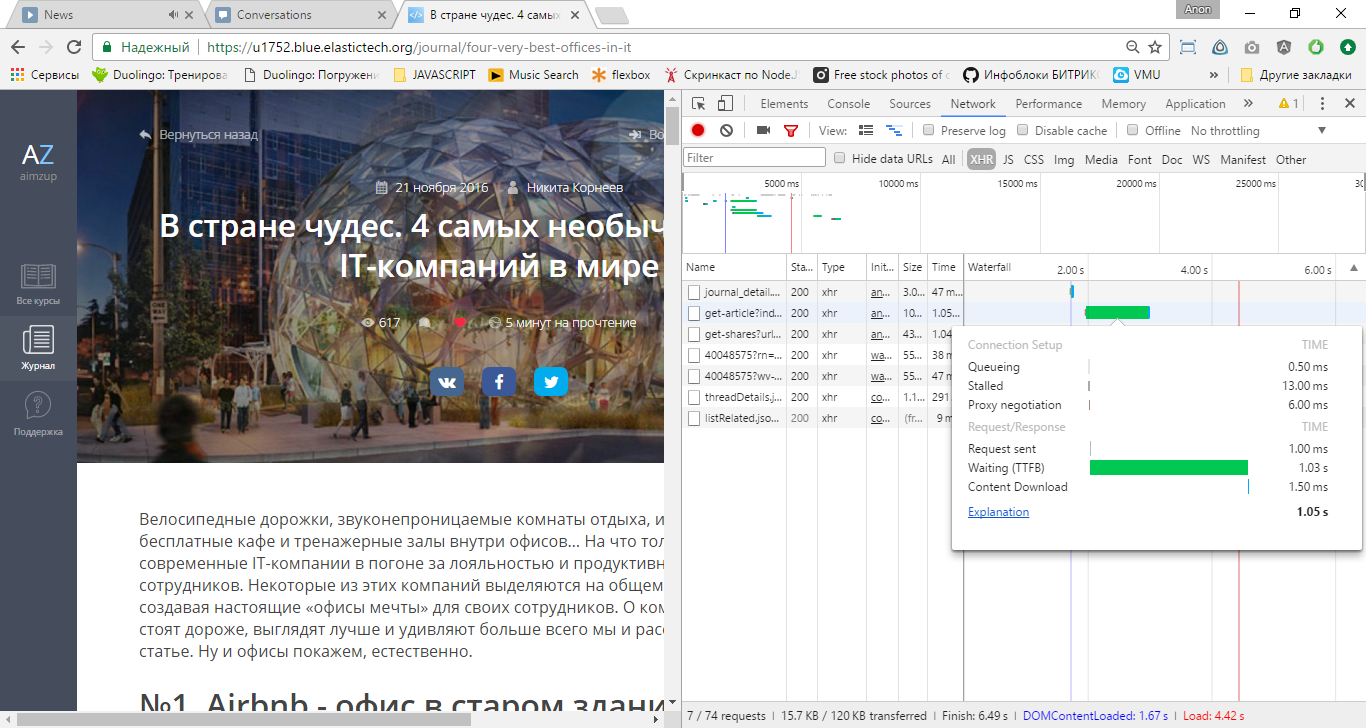Expand the hidden DevTools tabs chevron

(x=1248, y=103)
